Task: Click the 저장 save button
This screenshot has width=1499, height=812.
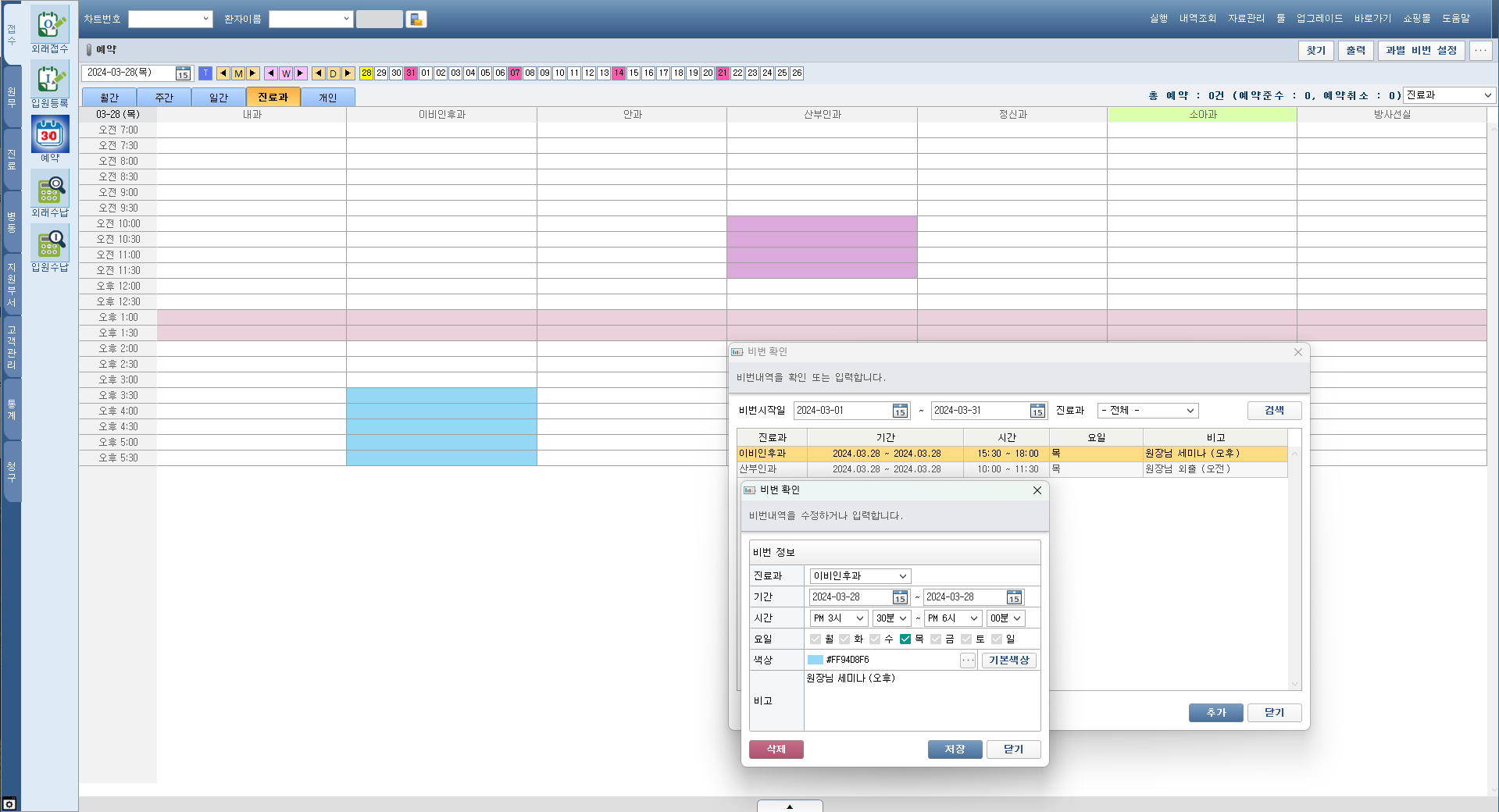Action: 955,750
